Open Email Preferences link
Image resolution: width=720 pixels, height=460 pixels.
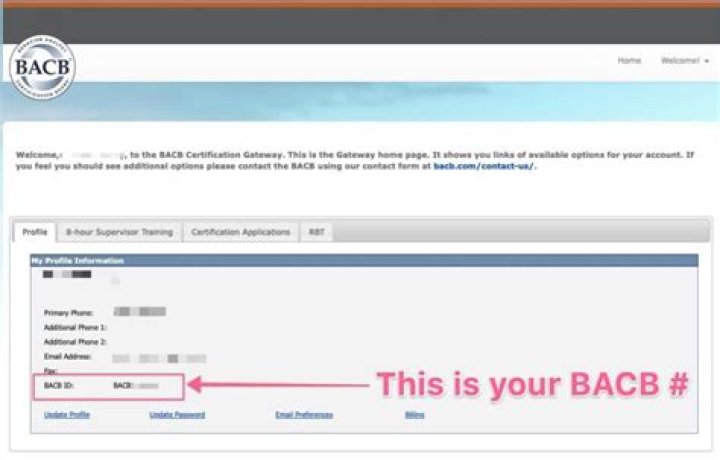[304, 415]
